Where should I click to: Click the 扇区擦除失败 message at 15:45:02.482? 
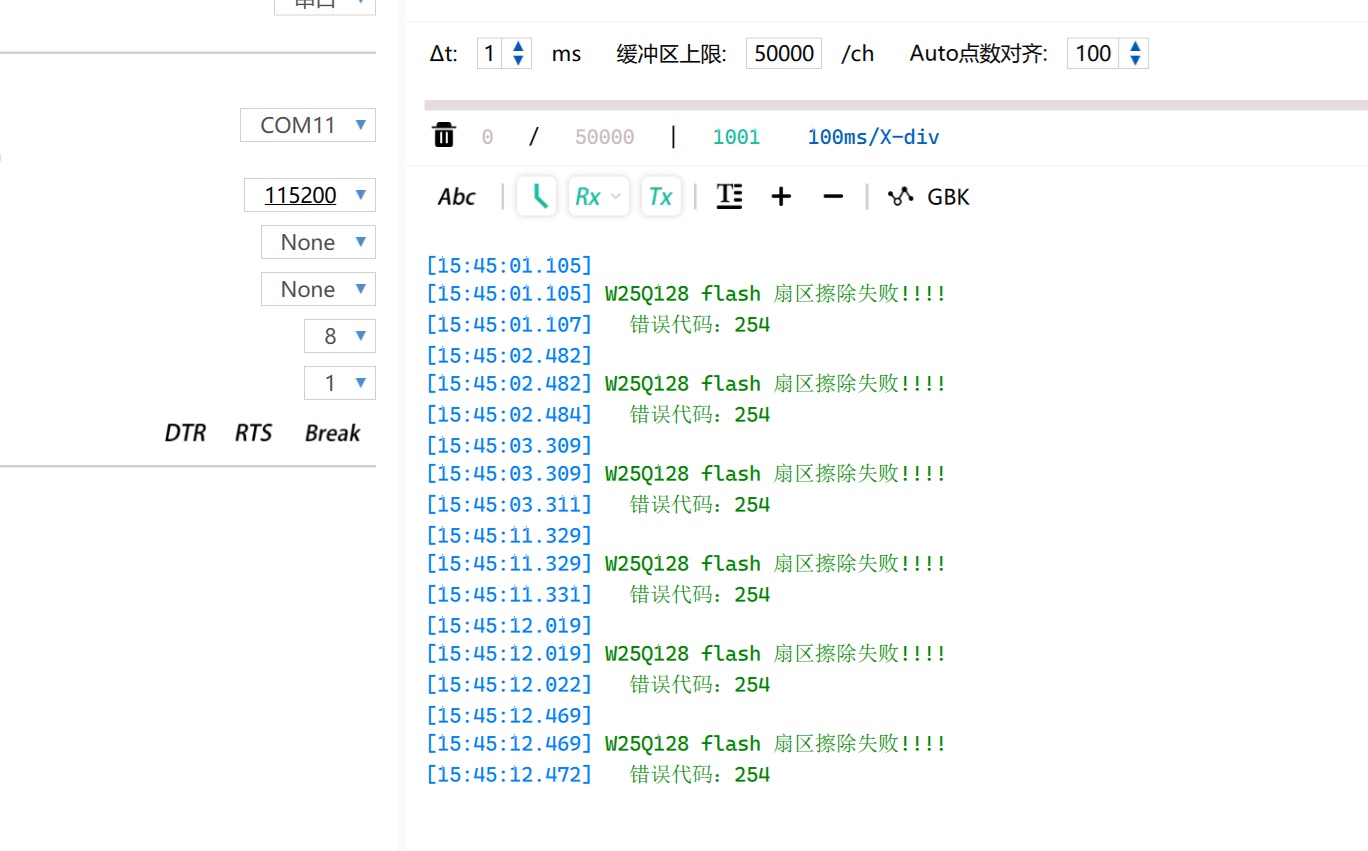775,384
